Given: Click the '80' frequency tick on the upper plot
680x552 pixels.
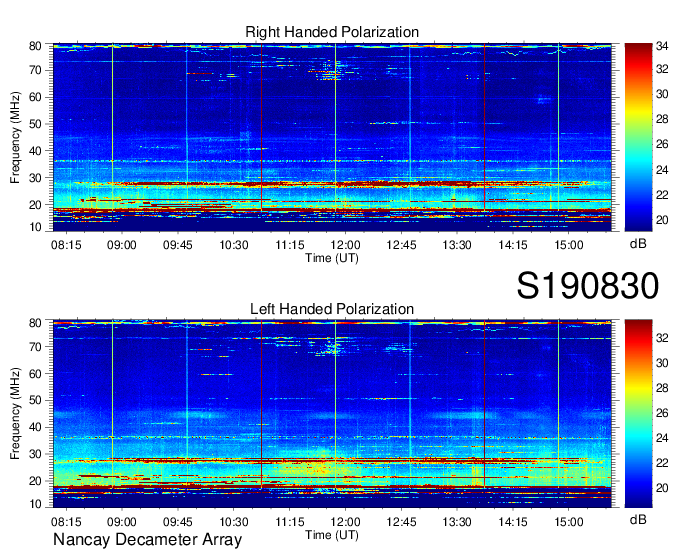Looking at the screenshot, I should point(35,46).
